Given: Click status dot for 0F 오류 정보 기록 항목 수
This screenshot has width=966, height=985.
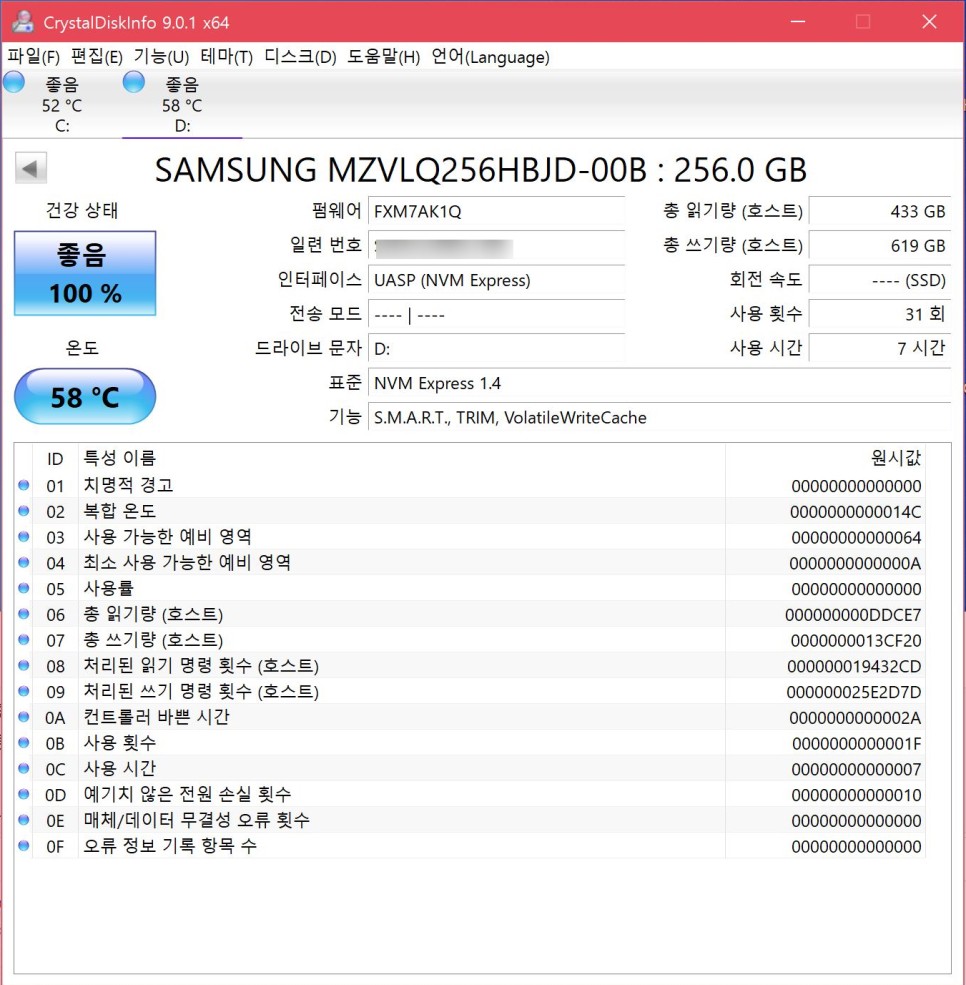Looking at the screenshot, I should pos(24,846).
